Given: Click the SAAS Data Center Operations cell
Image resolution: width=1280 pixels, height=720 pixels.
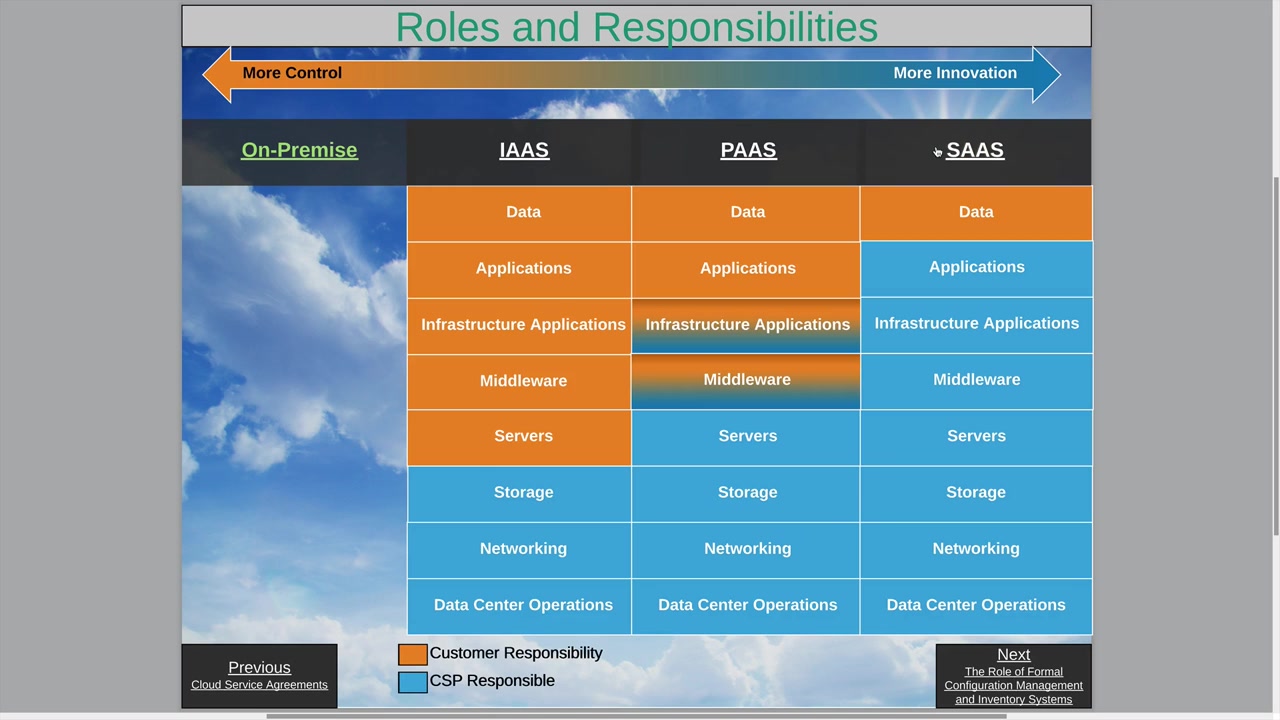Looking at the screenshot, I should tap(976, 606).
